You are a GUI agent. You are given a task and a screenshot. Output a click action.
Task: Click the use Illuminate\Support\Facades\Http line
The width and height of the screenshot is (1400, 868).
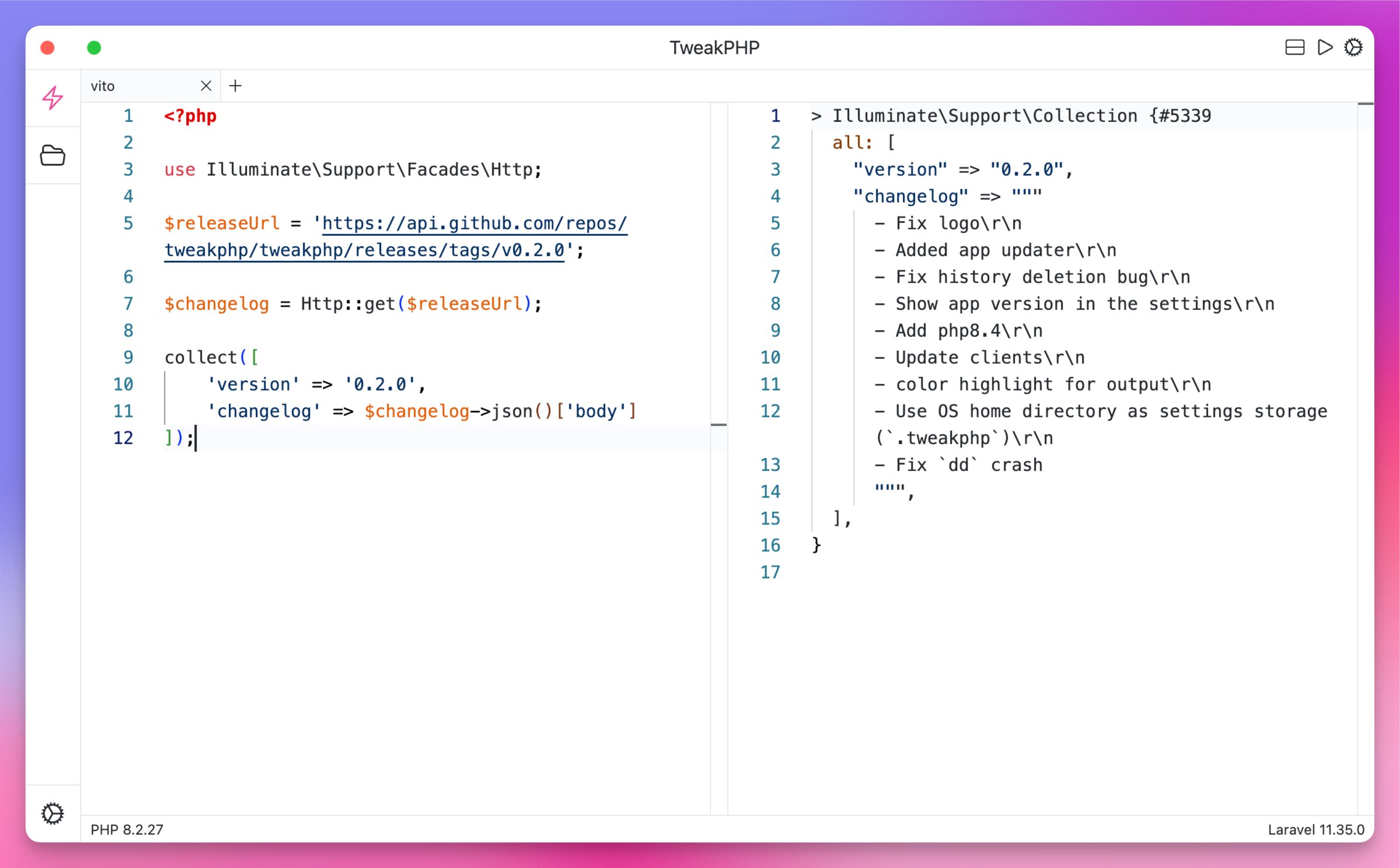tap(353, 169)
